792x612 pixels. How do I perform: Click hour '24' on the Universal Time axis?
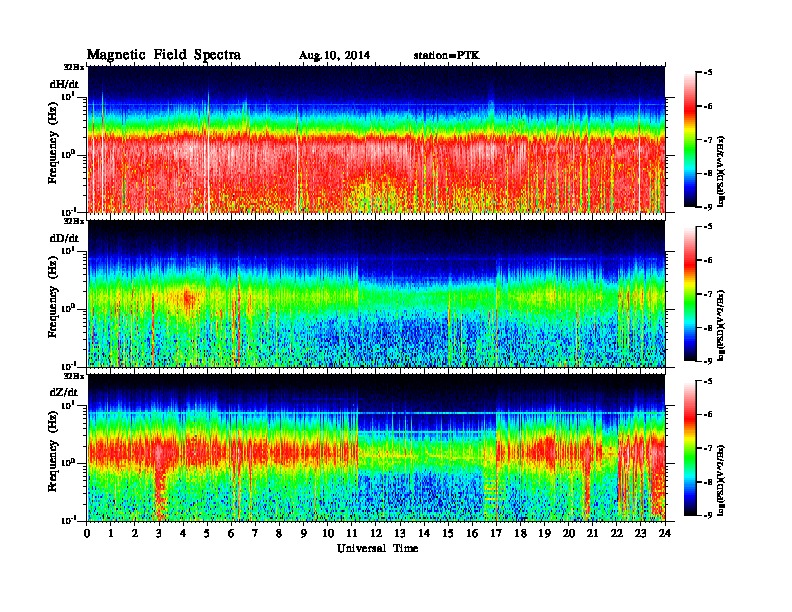coord(665,533)
